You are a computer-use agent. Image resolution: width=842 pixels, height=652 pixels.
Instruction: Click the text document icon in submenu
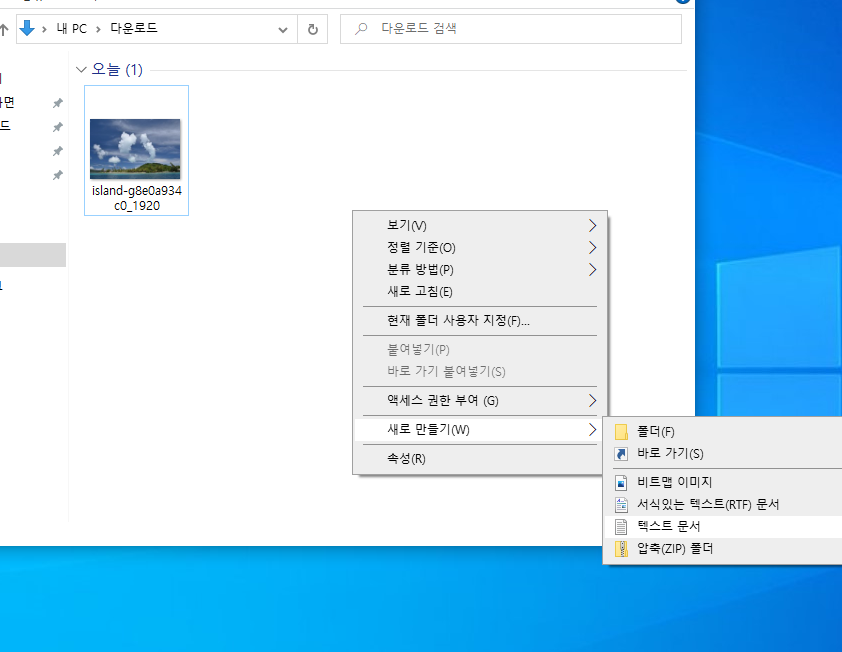coord(621,527)
